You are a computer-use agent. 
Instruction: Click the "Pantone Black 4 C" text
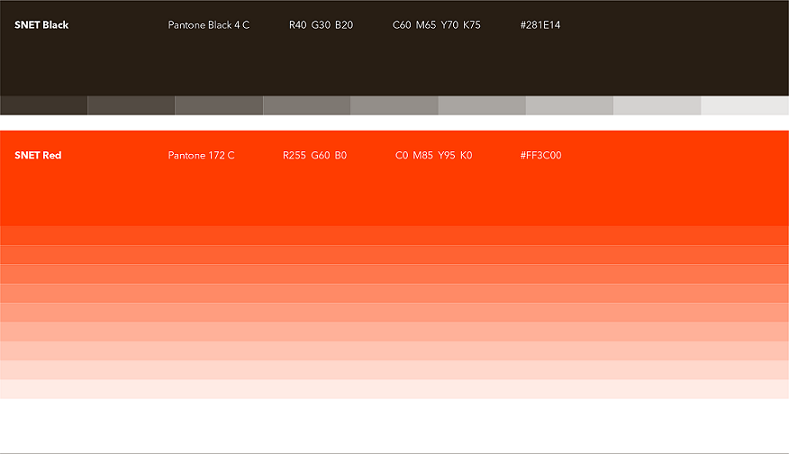209,25
